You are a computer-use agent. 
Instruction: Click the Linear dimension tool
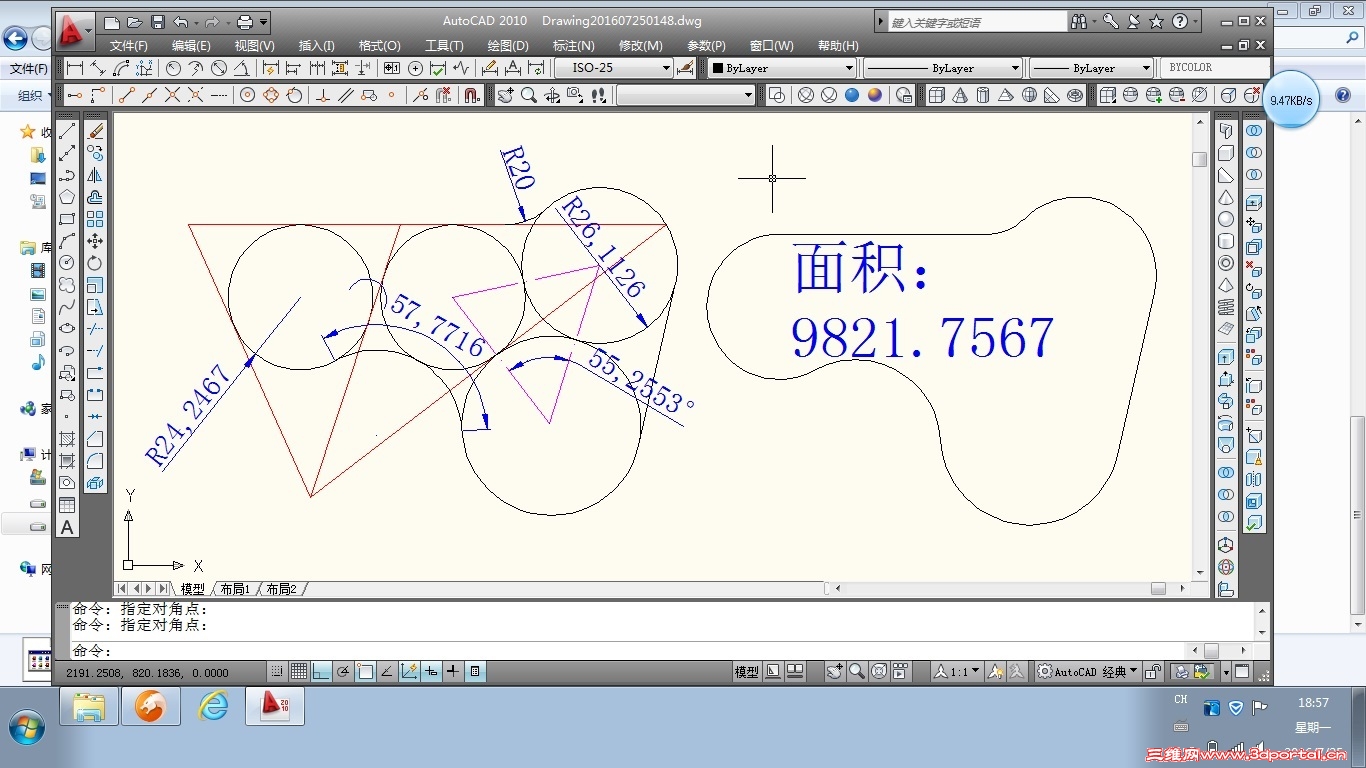pos(75,68)
